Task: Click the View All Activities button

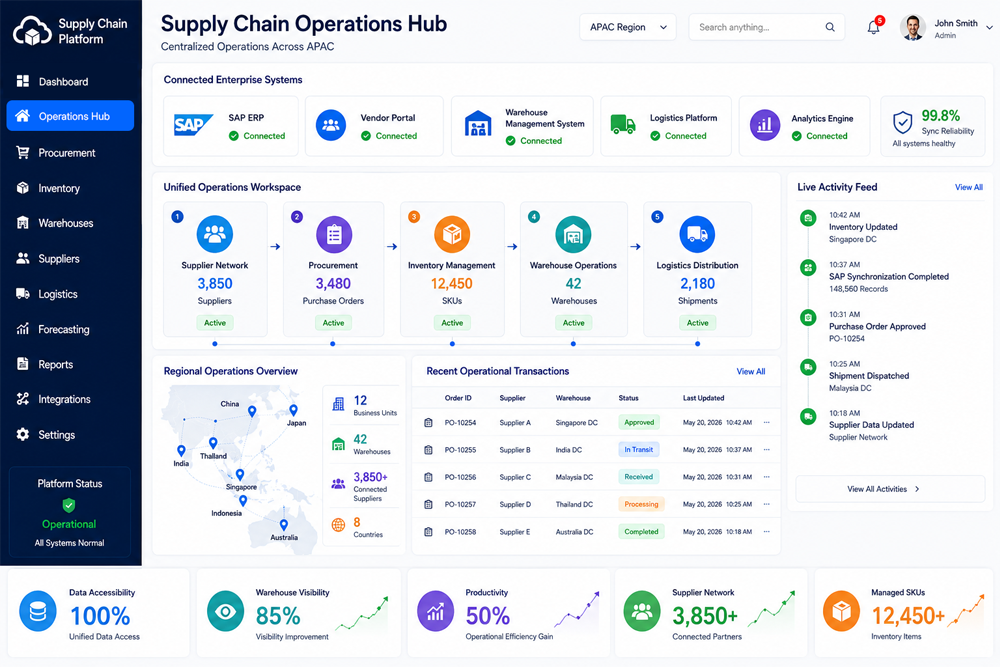Action: click(x=890, y=489)
